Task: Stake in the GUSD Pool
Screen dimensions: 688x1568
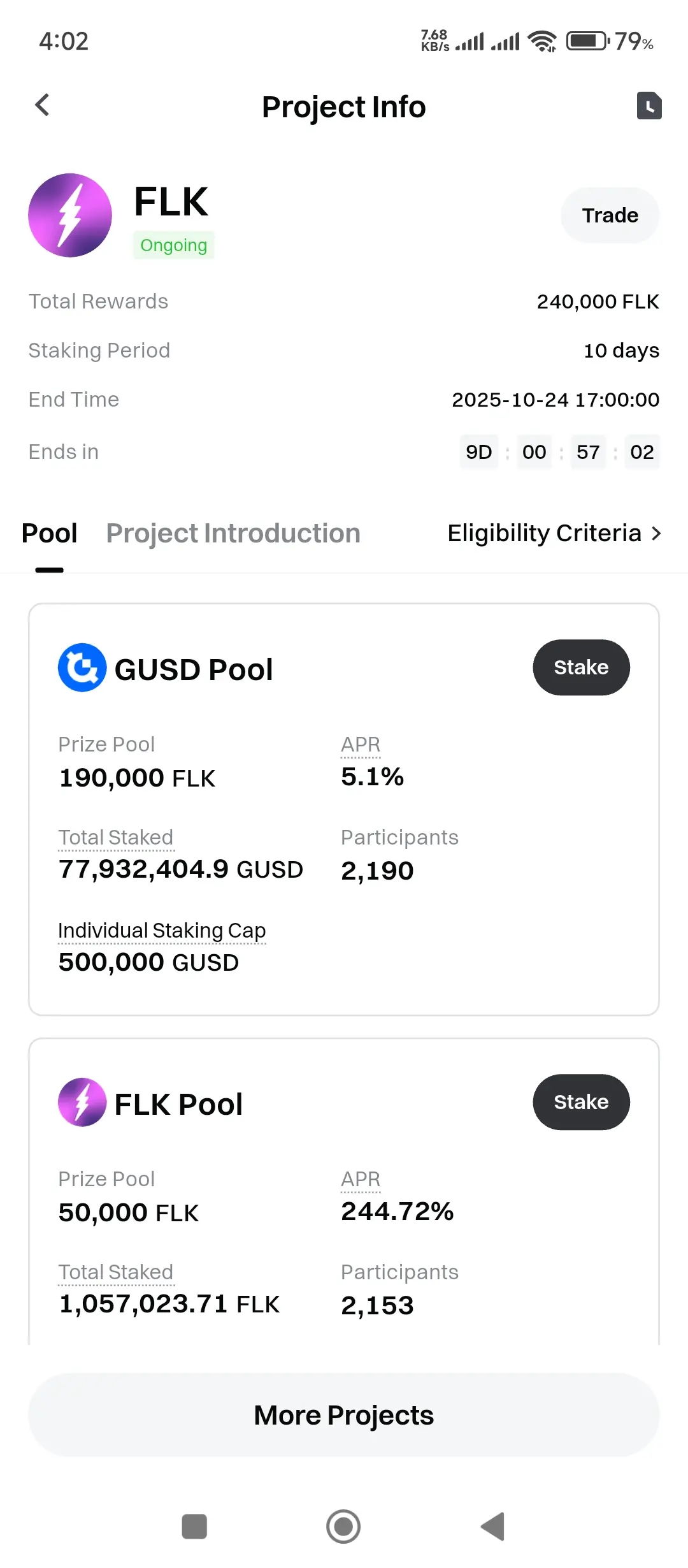Action: click(x=581, y=667)
